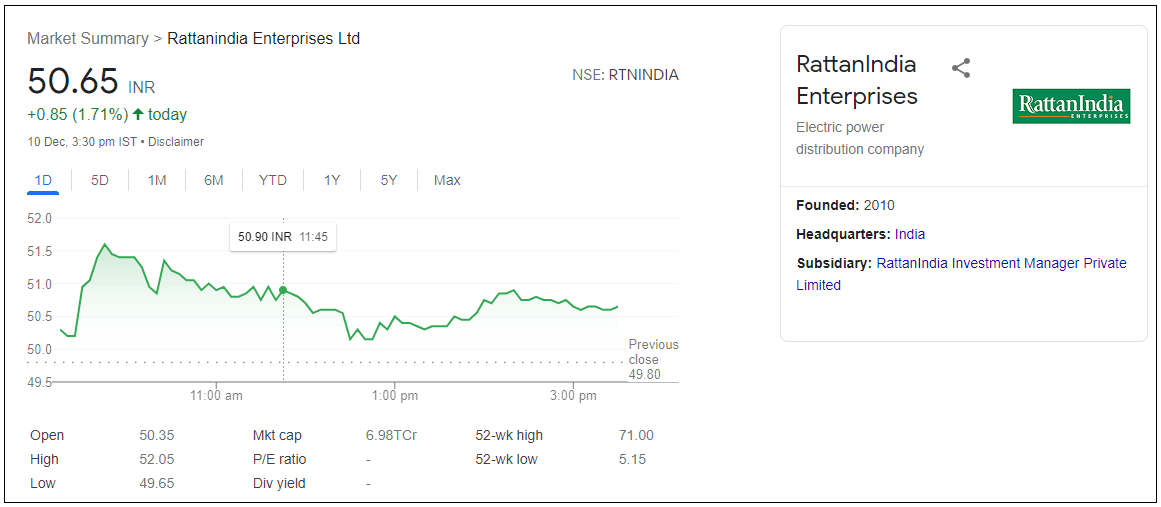Open the Disclaimer link
The width and height of the screenshot is (1161, 507).
[176, 141]
